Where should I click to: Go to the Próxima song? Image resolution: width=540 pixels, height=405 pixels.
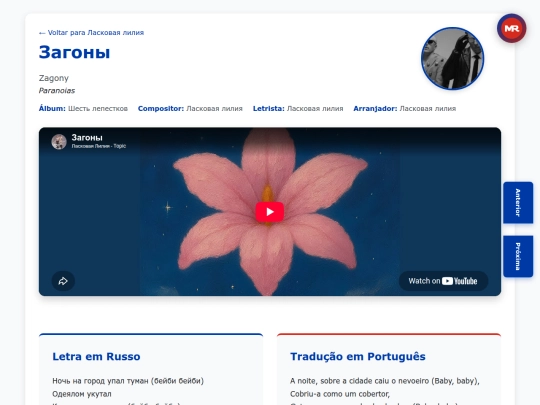point(518,256)
